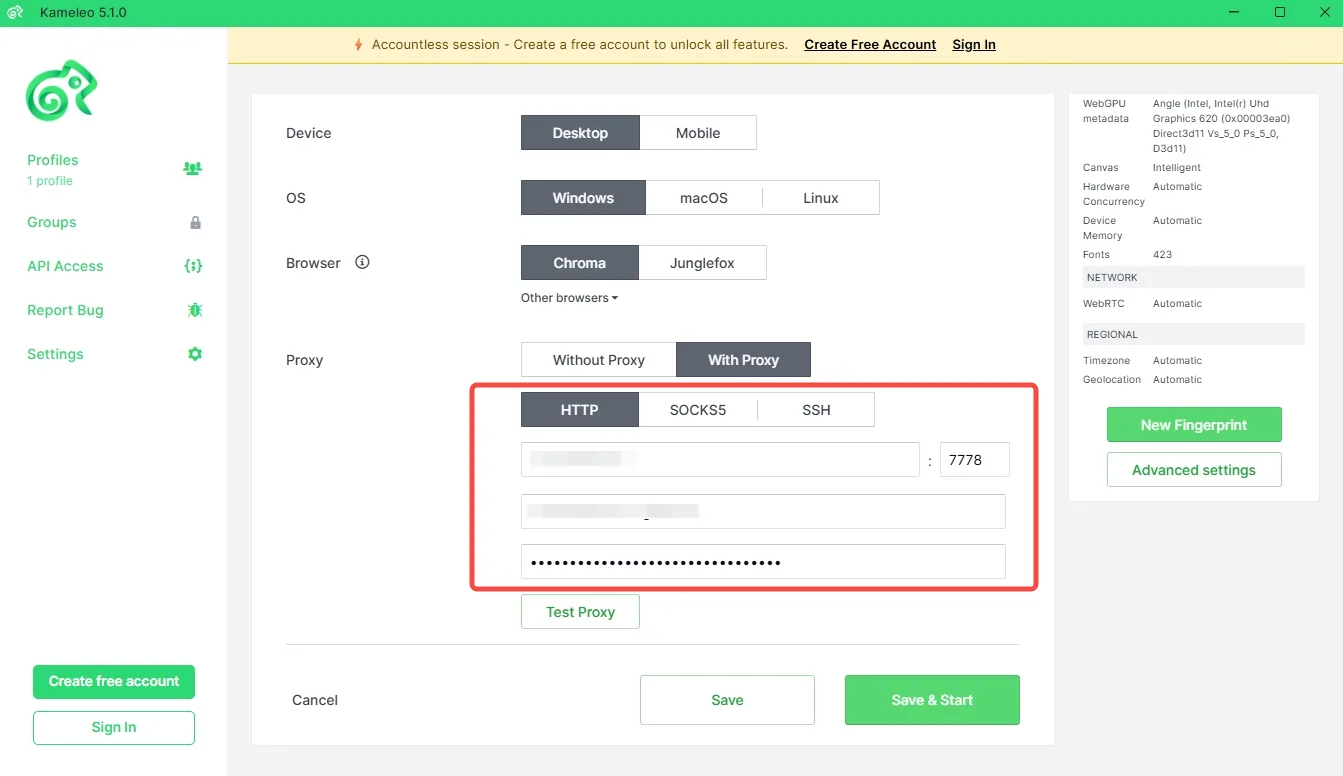Click the Groups lock icon
1343x776 pixels.
pos(195,222)
